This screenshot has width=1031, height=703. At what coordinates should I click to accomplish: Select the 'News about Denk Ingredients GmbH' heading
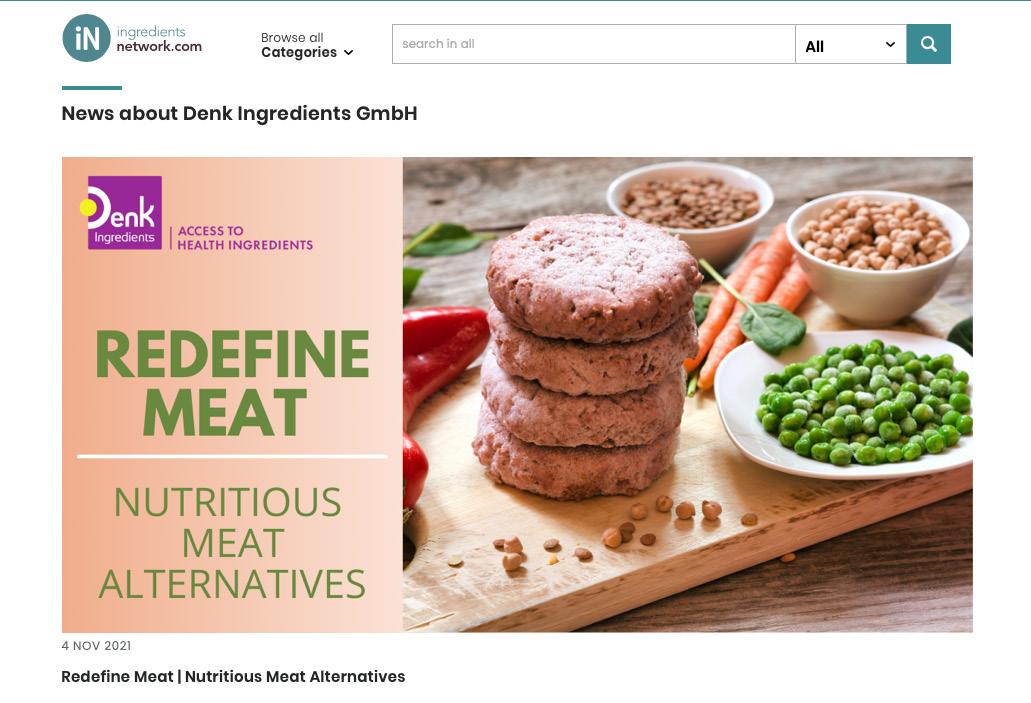tap(239, 113)
